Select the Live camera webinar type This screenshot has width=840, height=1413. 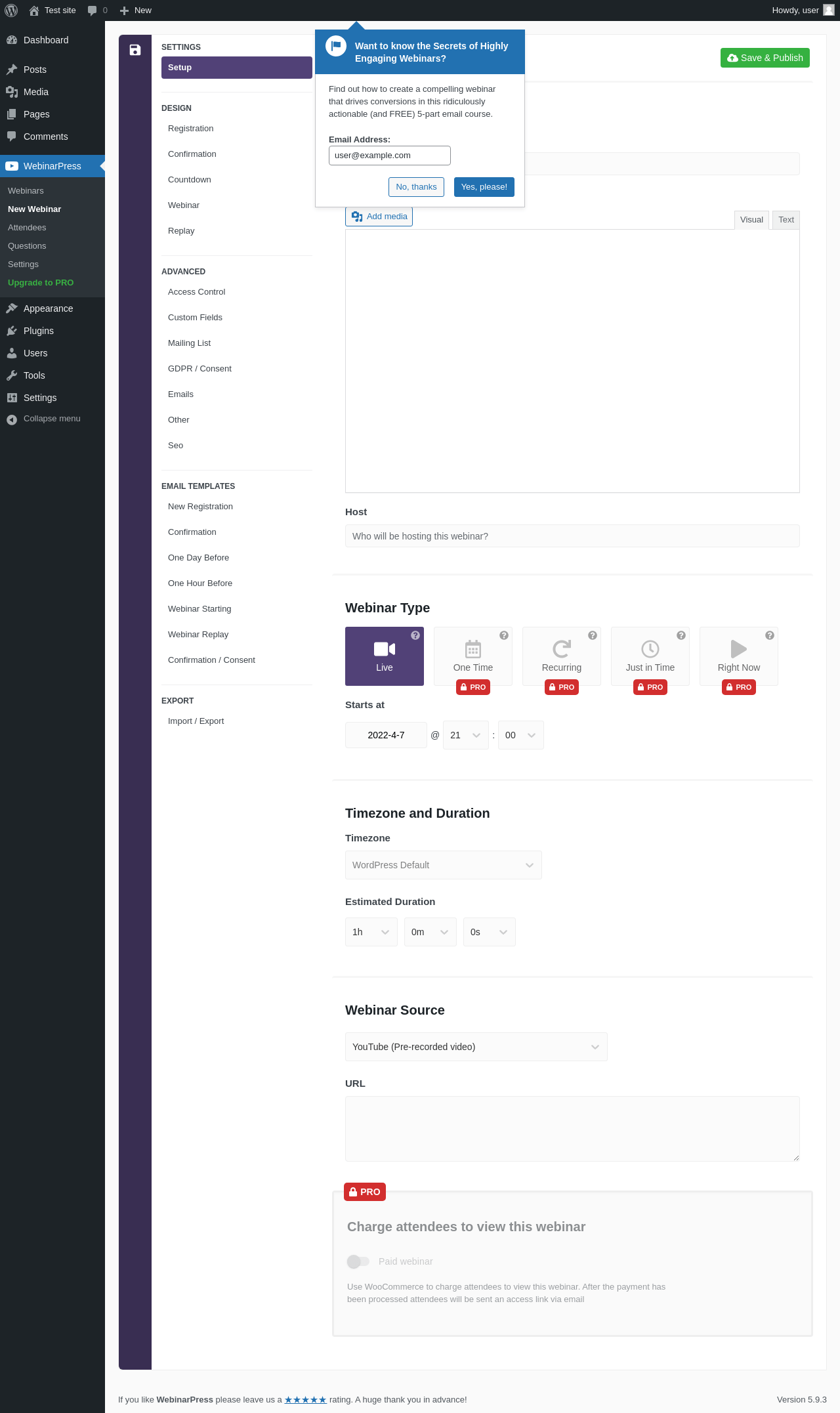[385, 656]
